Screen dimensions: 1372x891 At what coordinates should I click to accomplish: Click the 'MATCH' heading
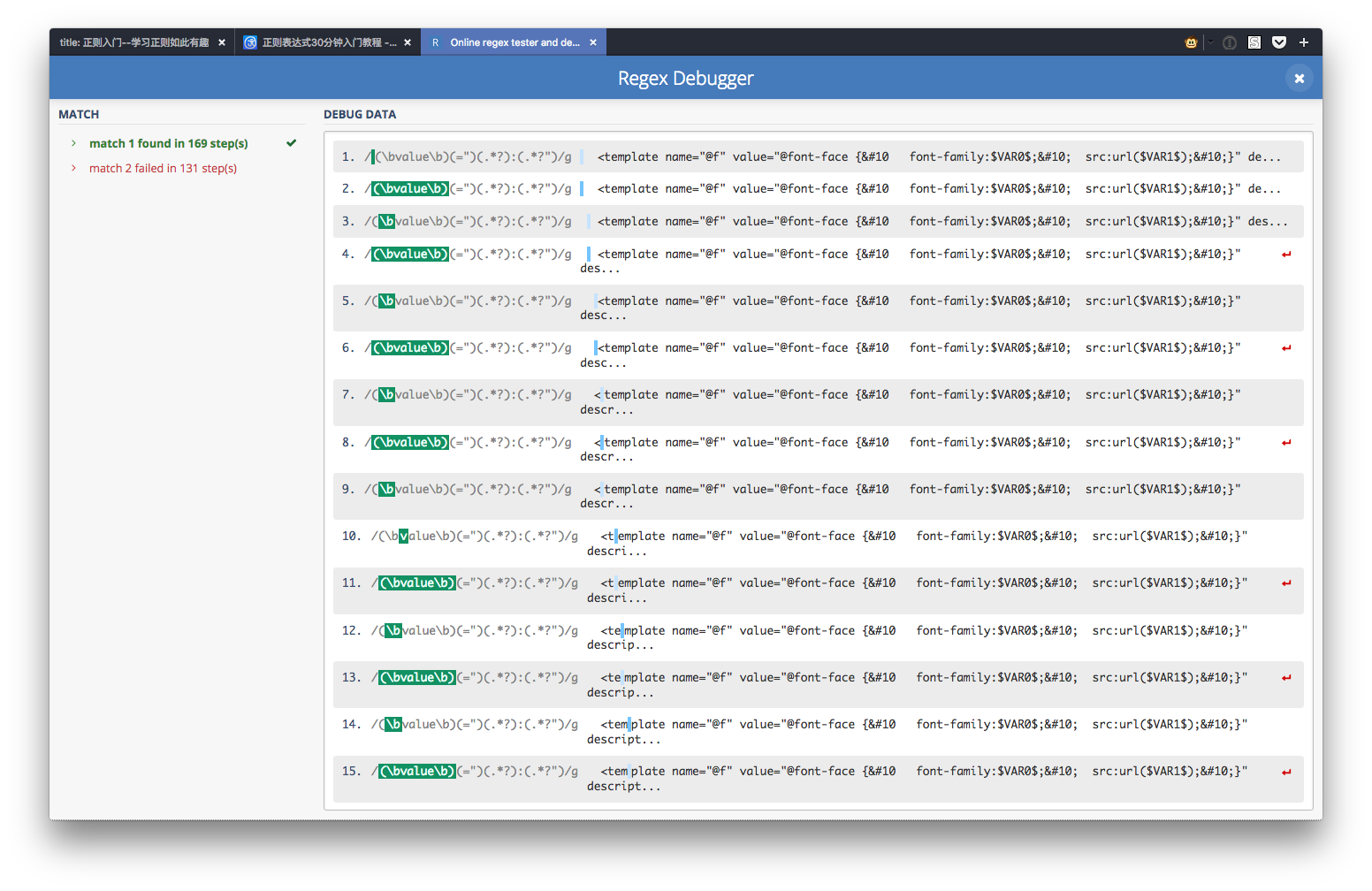pos(79,114)
